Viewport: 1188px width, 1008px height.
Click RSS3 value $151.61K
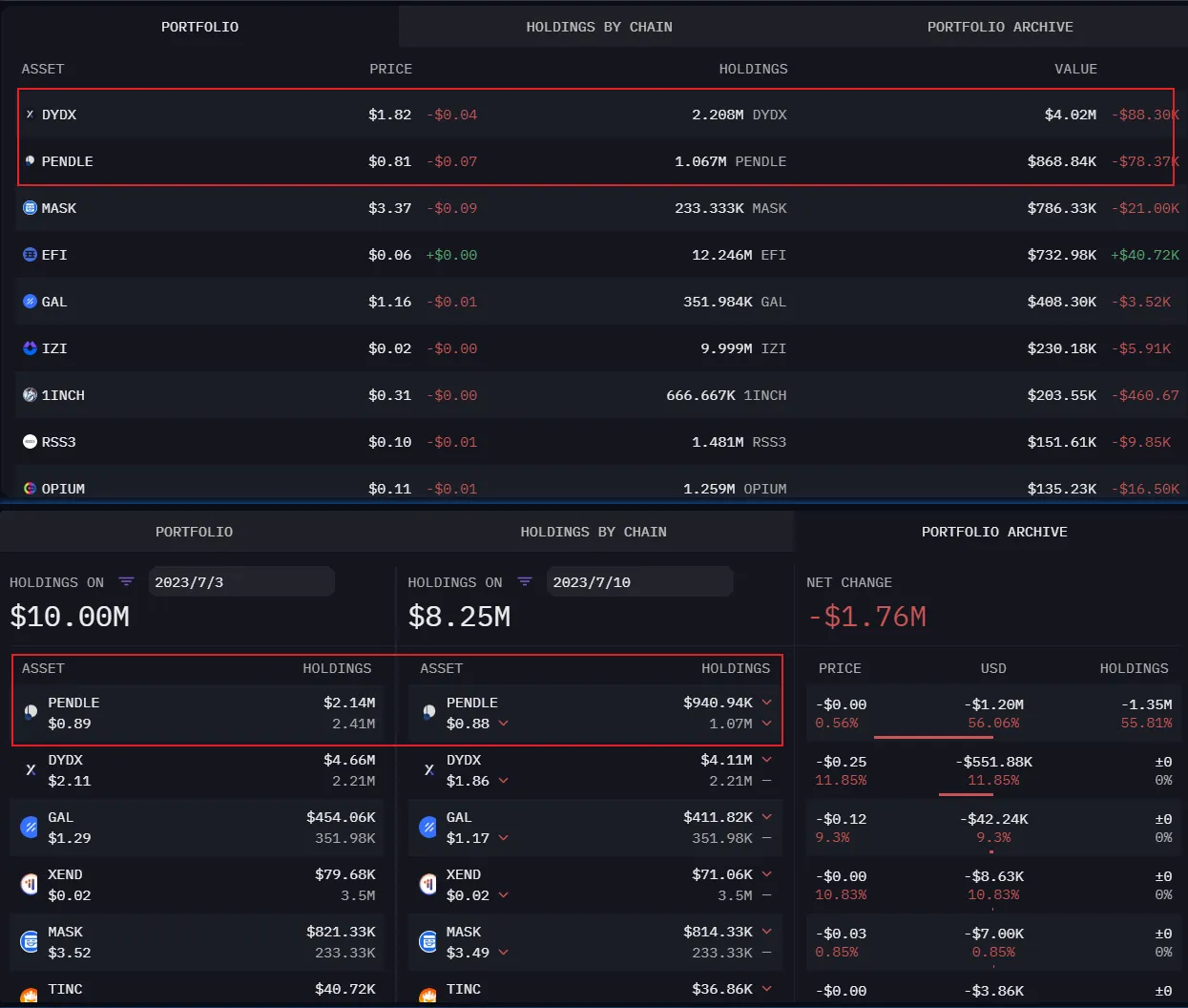pos(1062,442)
